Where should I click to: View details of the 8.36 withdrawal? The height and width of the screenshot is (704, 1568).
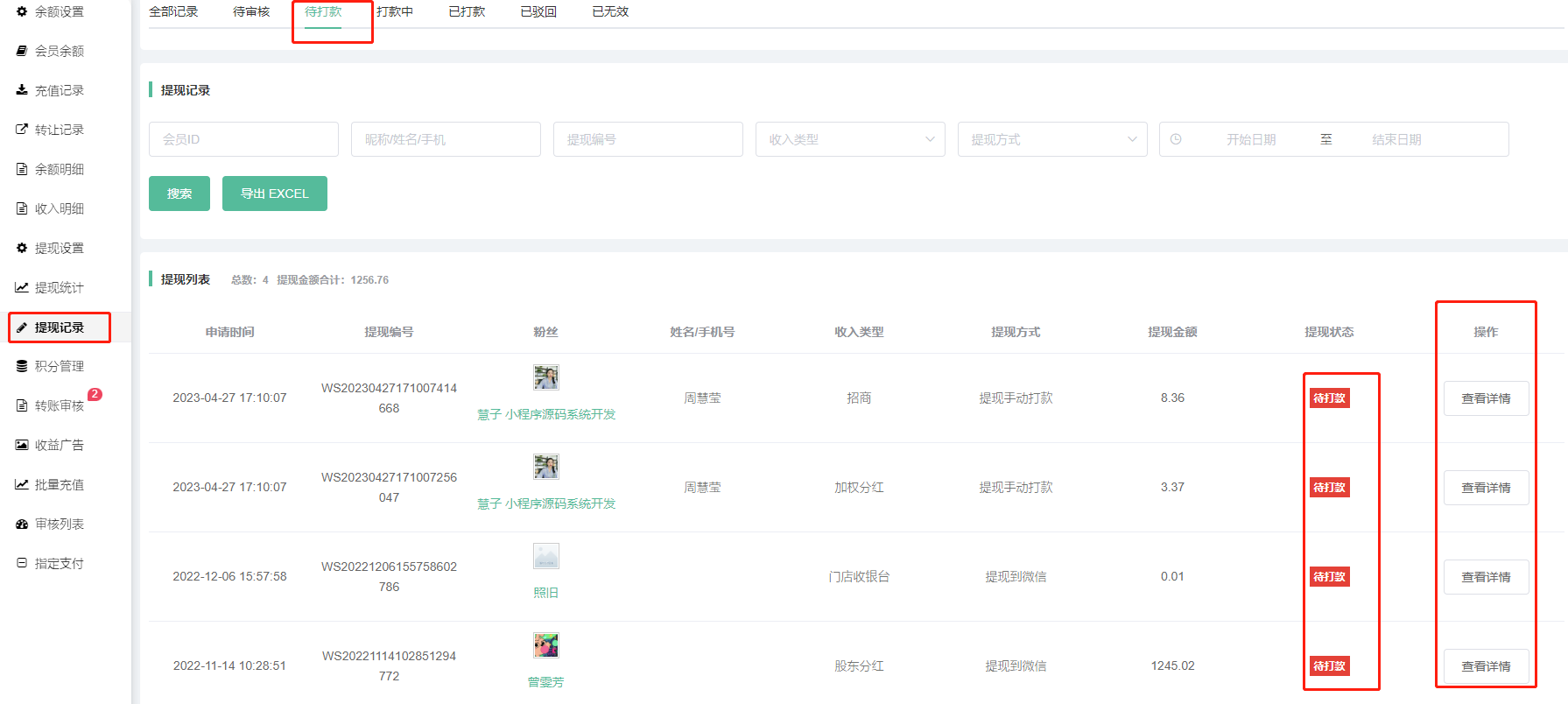tap(1486, 398)
